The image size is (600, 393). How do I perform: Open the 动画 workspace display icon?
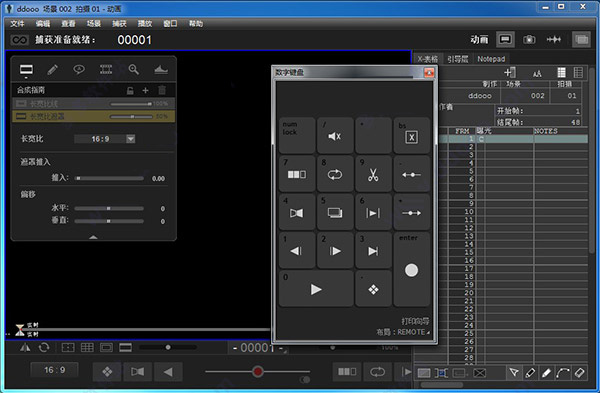(505, 39)
